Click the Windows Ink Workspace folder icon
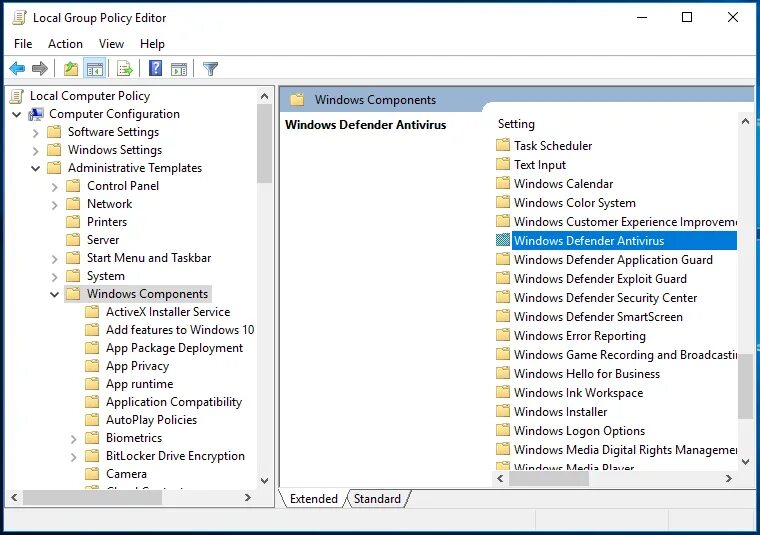 coord(503,393)
